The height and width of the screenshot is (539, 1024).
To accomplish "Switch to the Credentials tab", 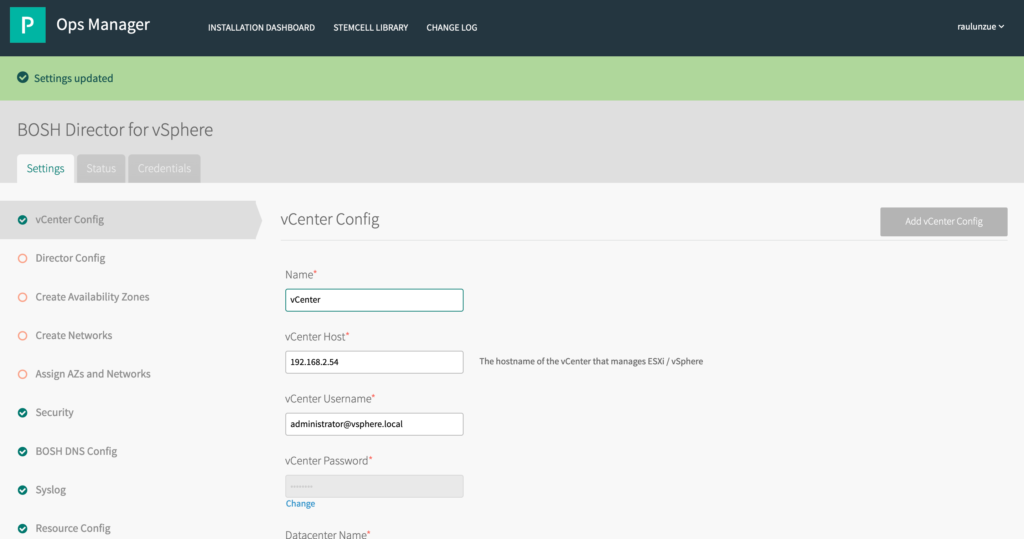I will pos(164,169).
